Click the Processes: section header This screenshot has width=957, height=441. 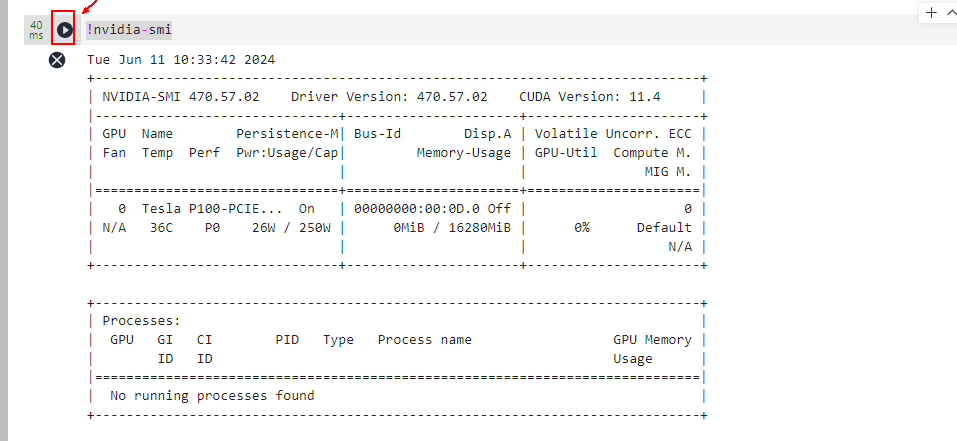tap(141, 321)
